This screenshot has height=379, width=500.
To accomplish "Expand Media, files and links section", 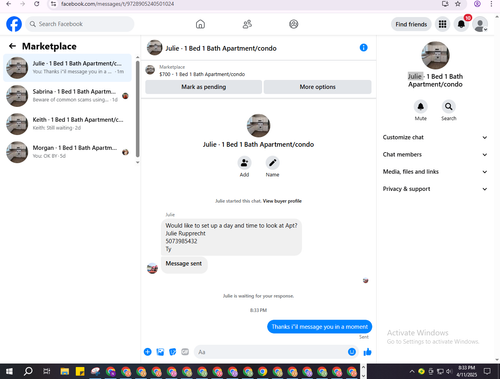I will point(435,172).
